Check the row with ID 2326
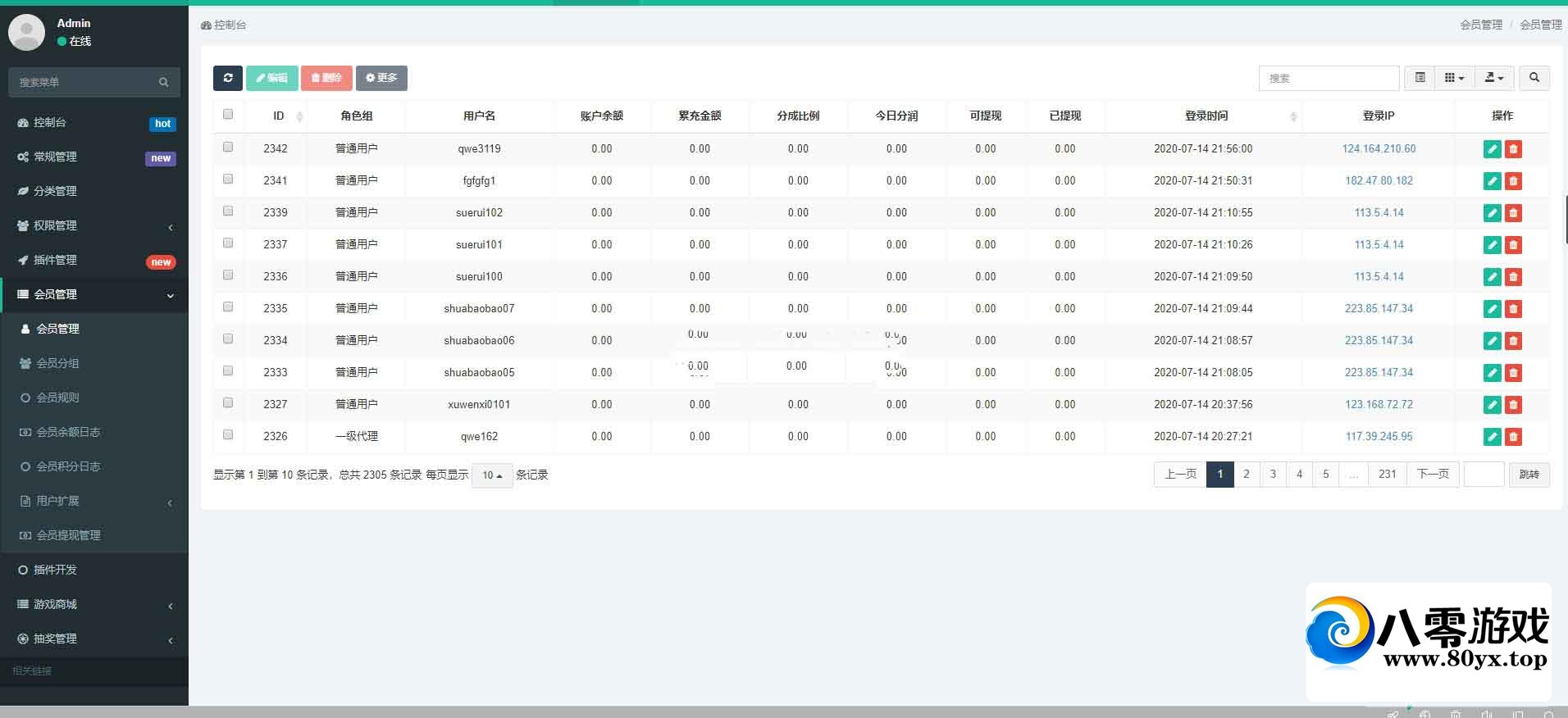Screen dimensions: 1568x718 point(228,435)
